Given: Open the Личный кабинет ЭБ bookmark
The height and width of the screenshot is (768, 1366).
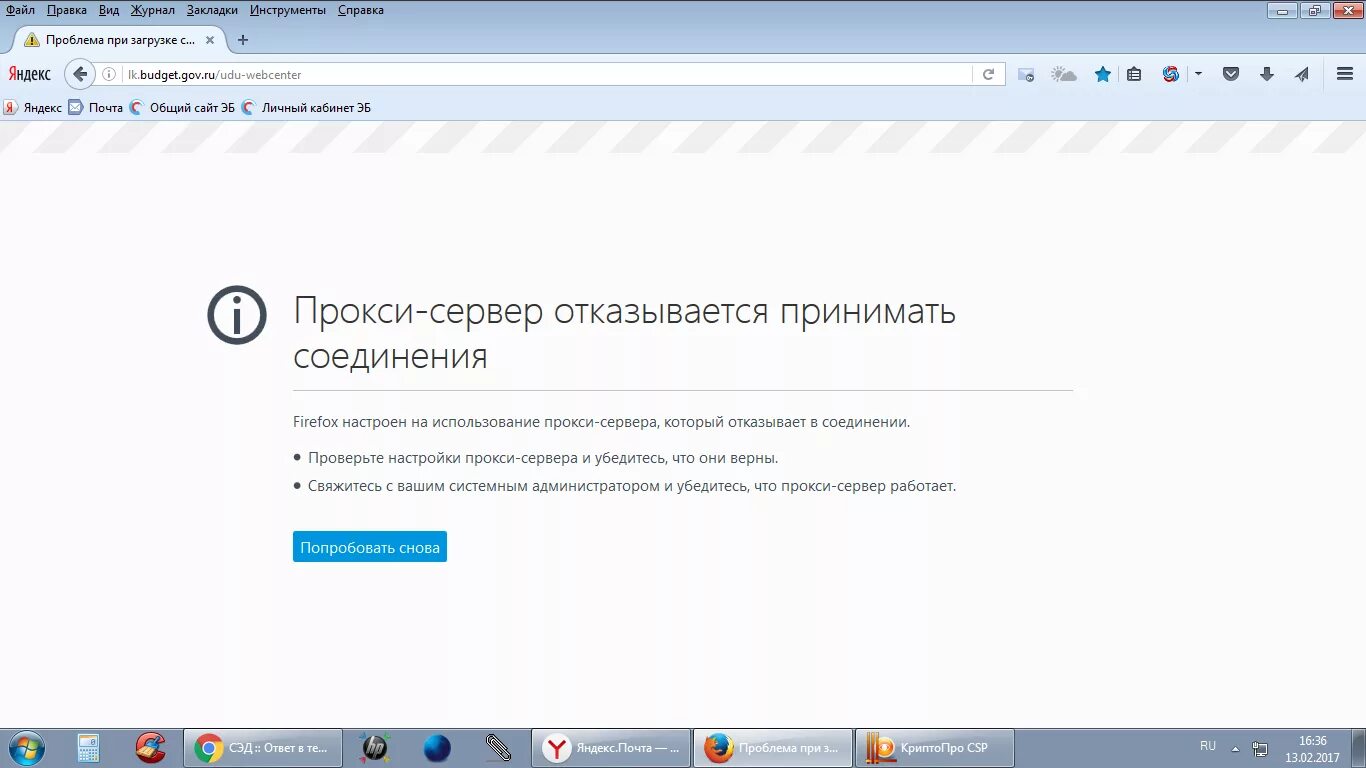Looking at the screenshot, I should [x=306, y=108].
